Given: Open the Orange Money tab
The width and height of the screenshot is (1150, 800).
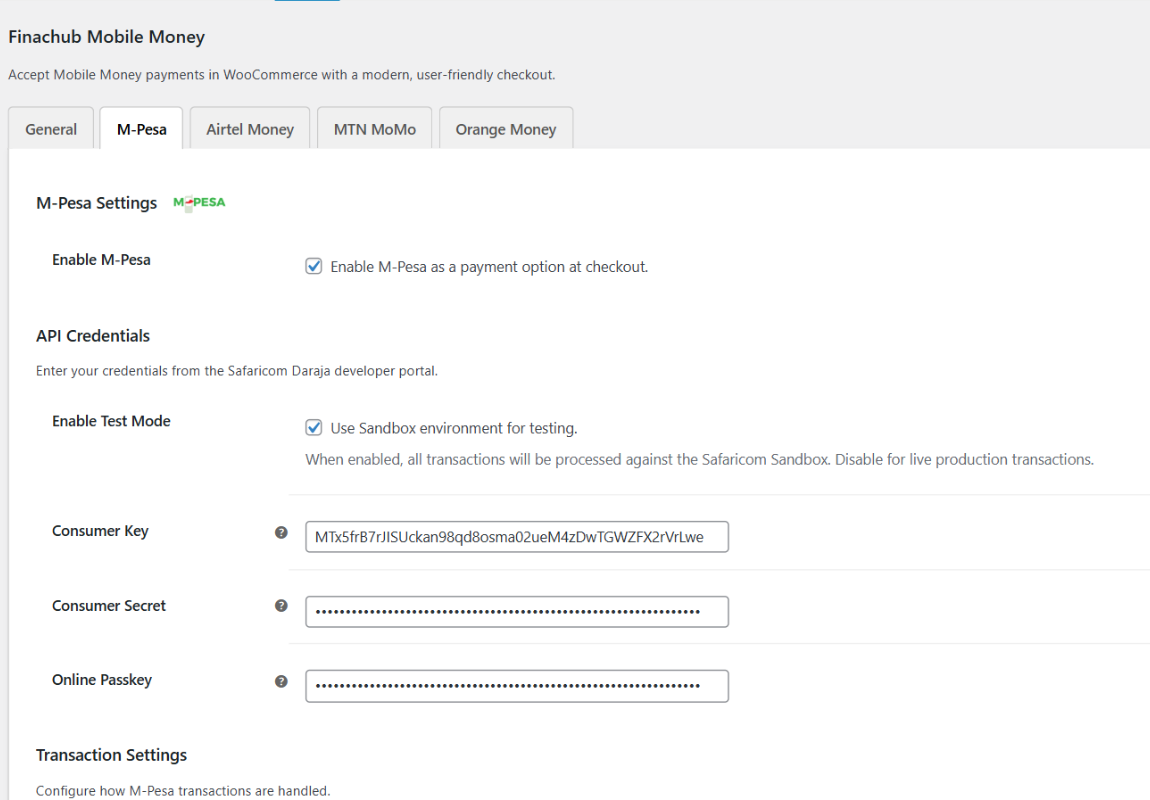Looking at the screenshot, I should coord(505,128).
